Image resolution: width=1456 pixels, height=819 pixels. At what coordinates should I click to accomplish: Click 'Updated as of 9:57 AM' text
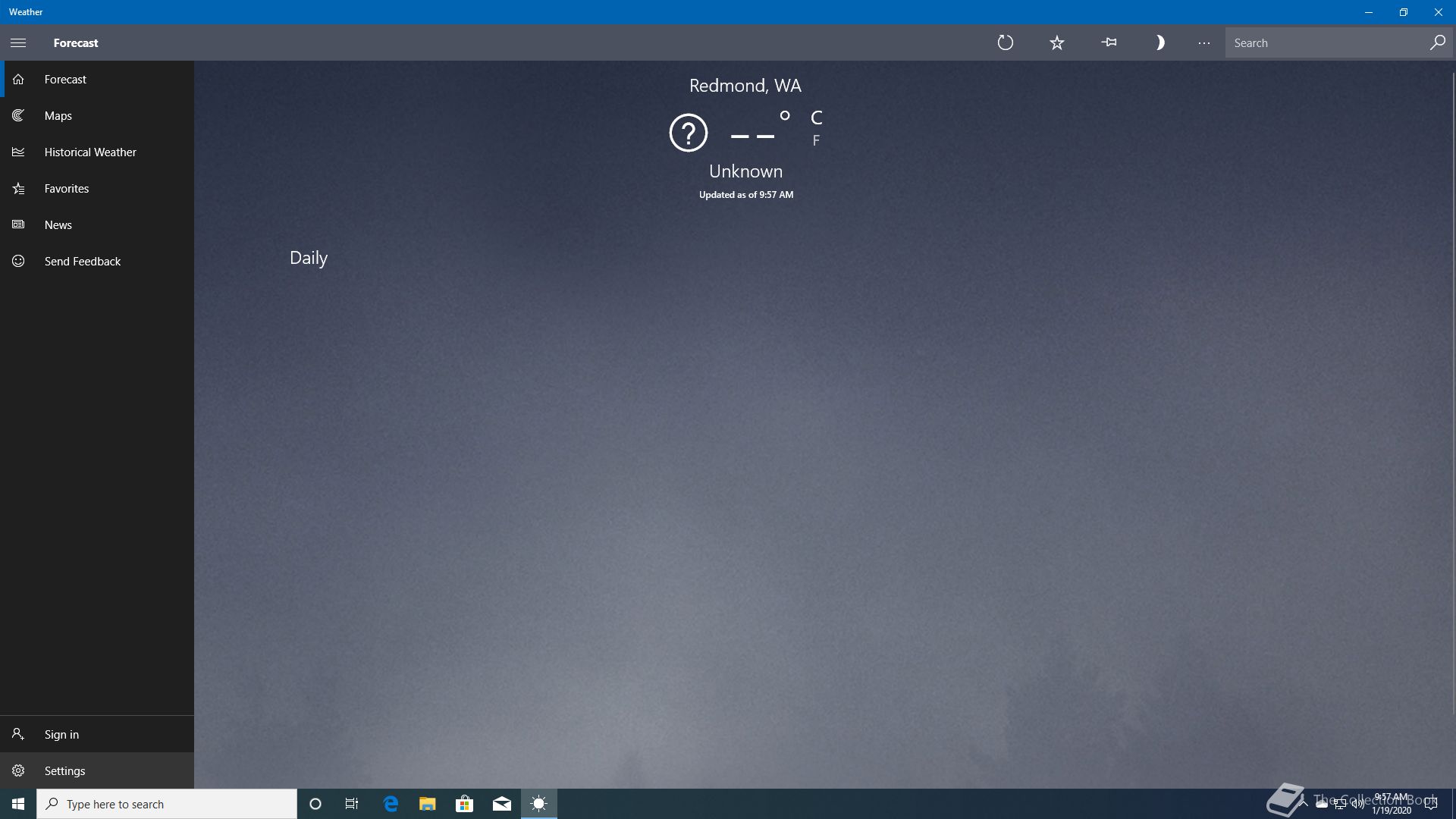pyautogui.click(x=746, y=195)
